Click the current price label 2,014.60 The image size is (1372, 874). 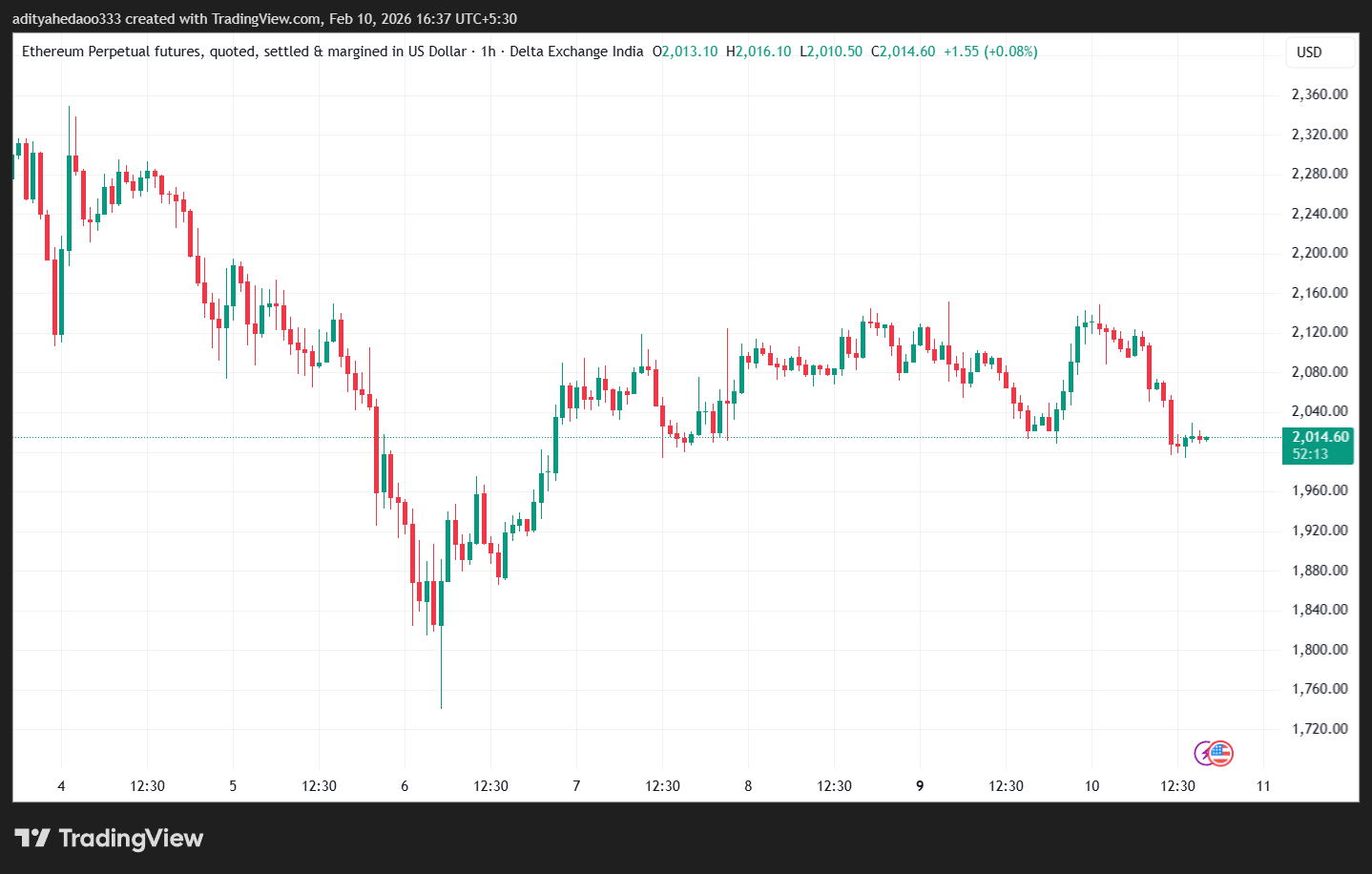[1320, 437]
